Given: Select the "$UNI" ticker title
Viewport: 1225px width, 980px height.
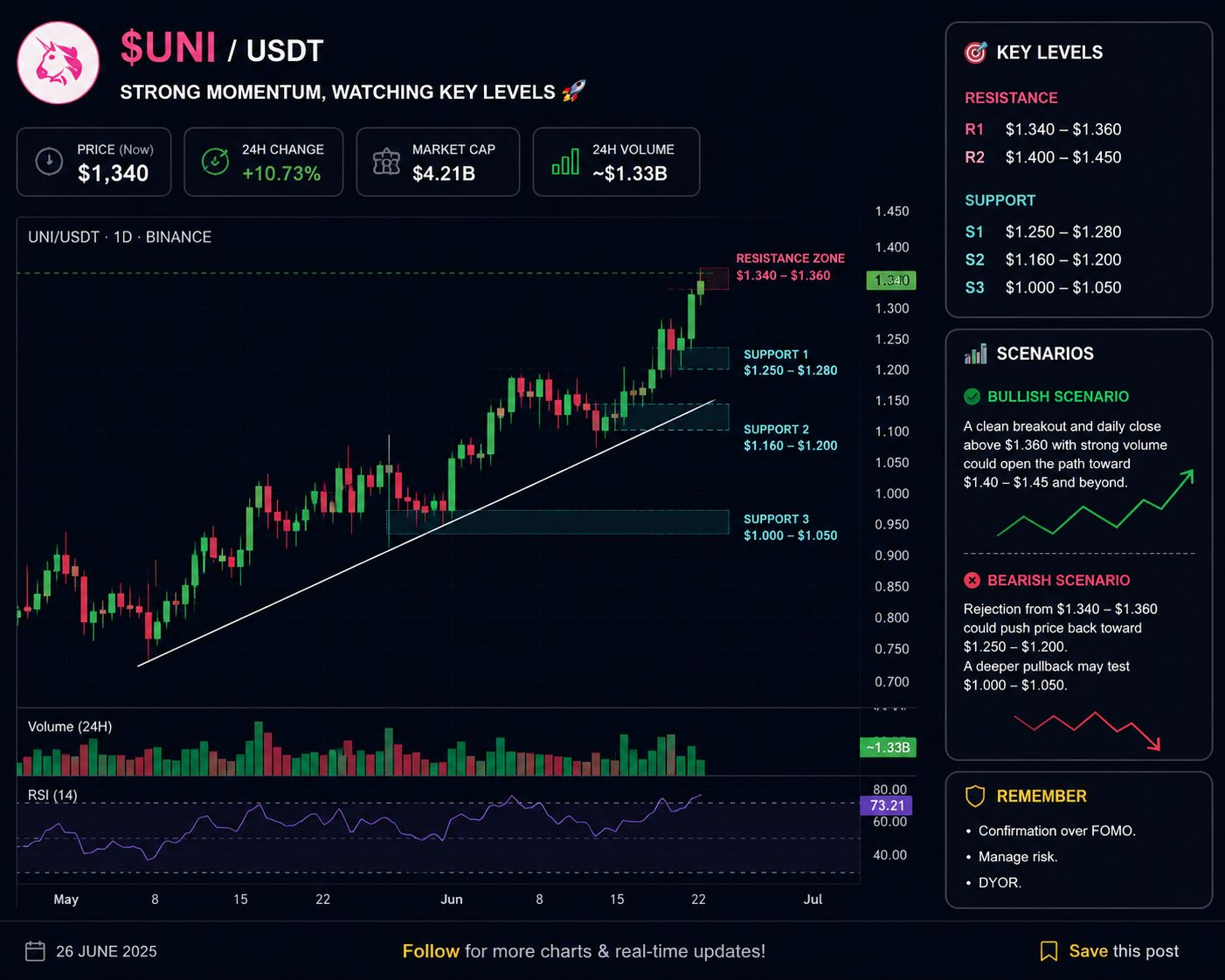Looking at the screenshot, I should 168,47.
